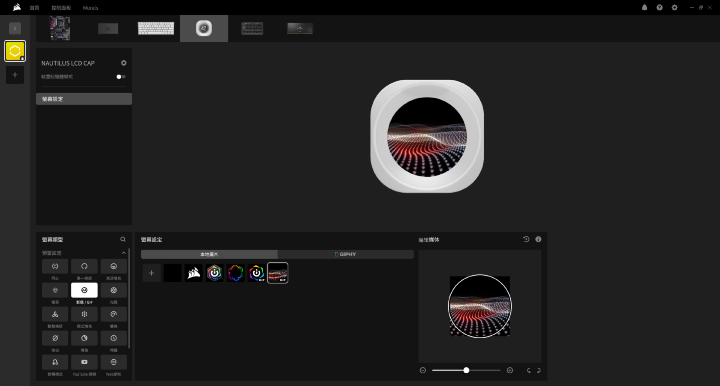Screen dimensions: 720x386
Task: Switch to the GIPHY tab
Action: 346,254
